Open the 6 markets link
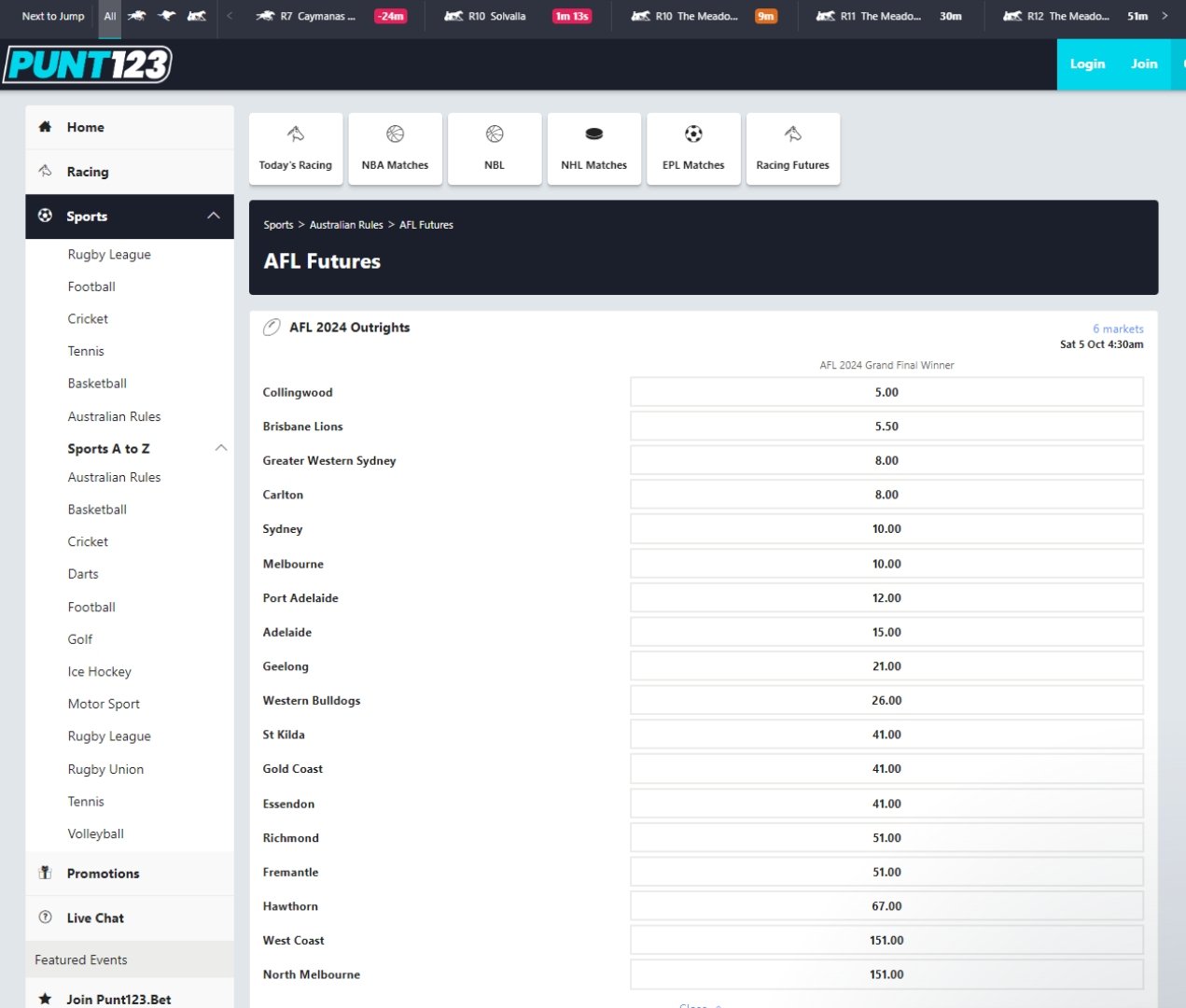1186x1008 pixels. pyautogui.click(x=1118, y=329)
